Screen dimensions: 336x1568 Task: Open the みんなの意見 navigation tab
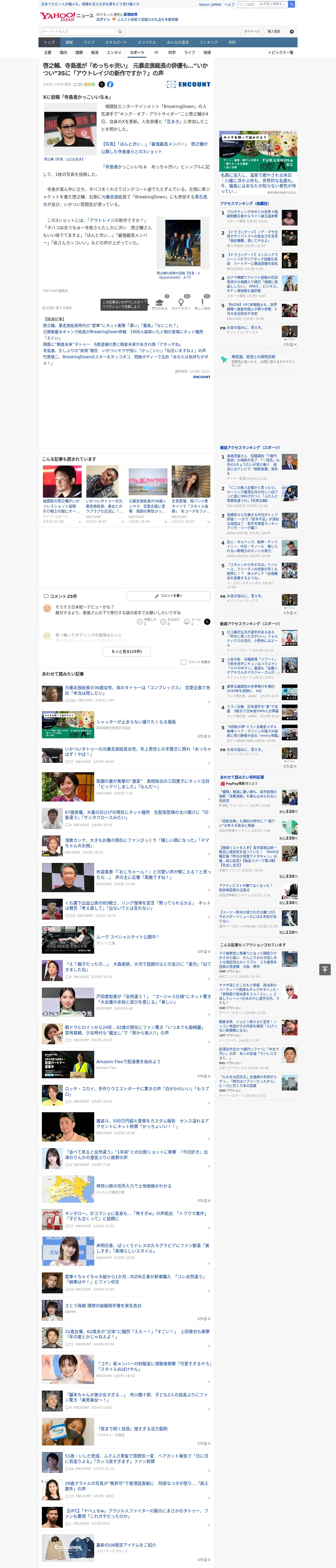tap(177, 43)
